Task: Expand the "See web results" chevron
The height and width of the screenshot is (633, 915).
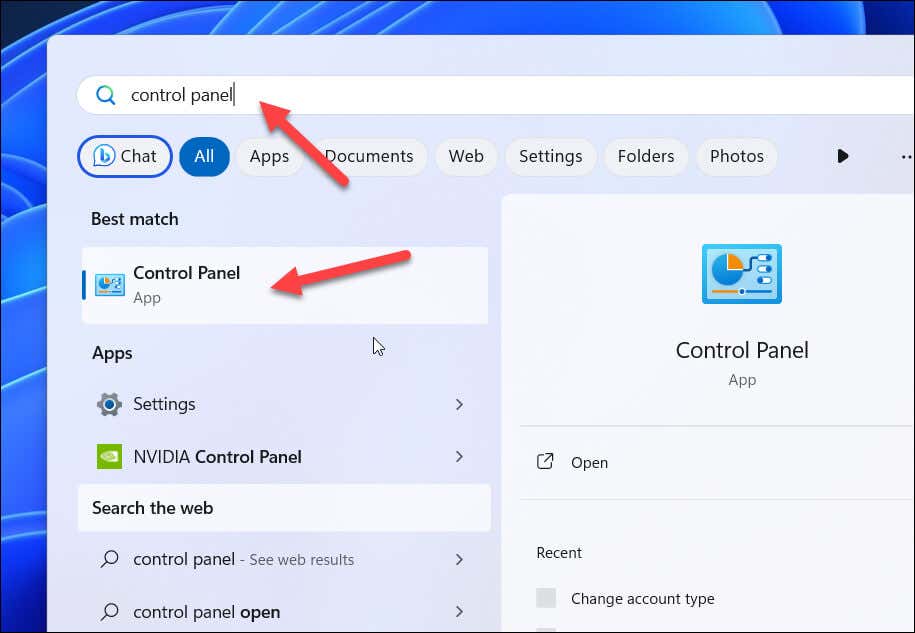Action: pyautogui.click(x=459, y=559)
